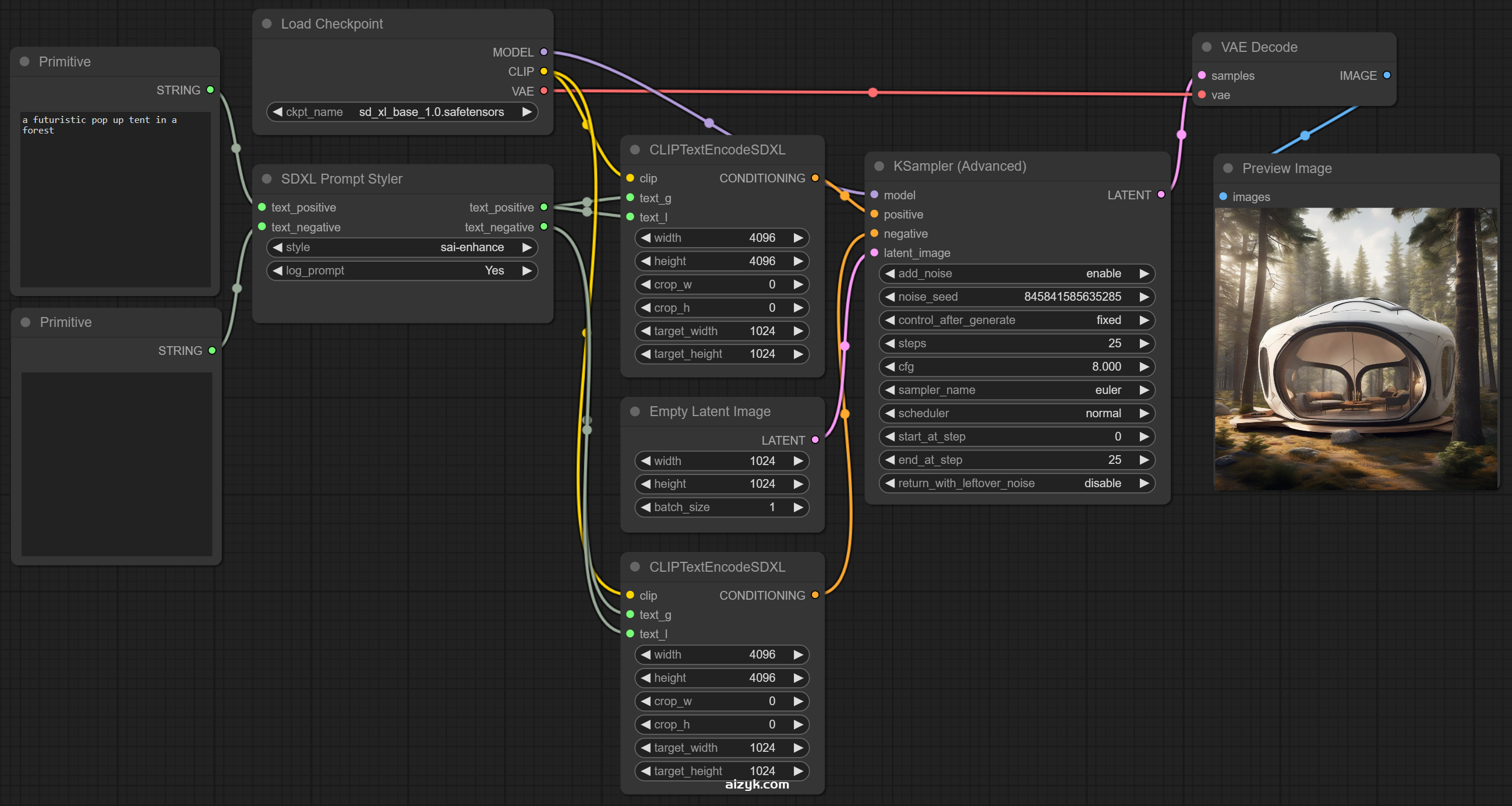
Task: Click the IMAGE output socket on VAE Decode
Action: pos(1387,75)
